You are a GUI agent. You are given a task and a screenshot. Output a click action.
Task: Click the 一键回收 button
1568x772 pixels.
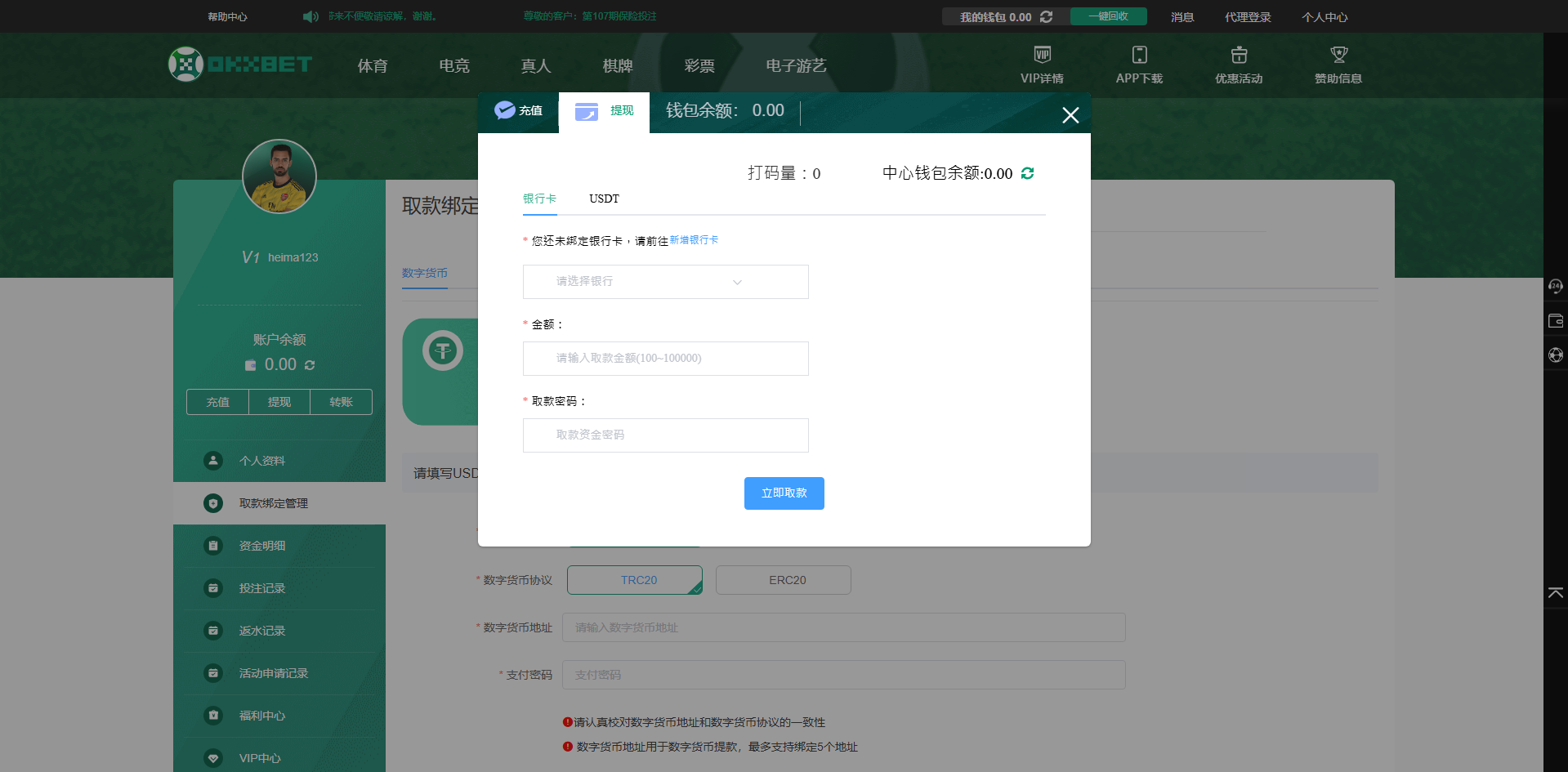tap(1109, 16)
